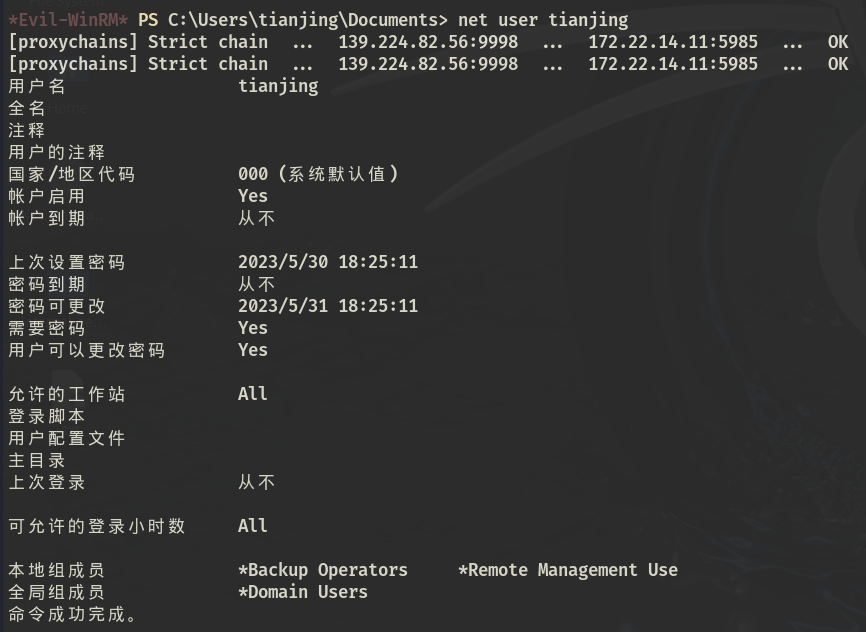Click the password changeable date 2023/5/31 18:25:11
This screenshot has height=632, width=866.
328,306
